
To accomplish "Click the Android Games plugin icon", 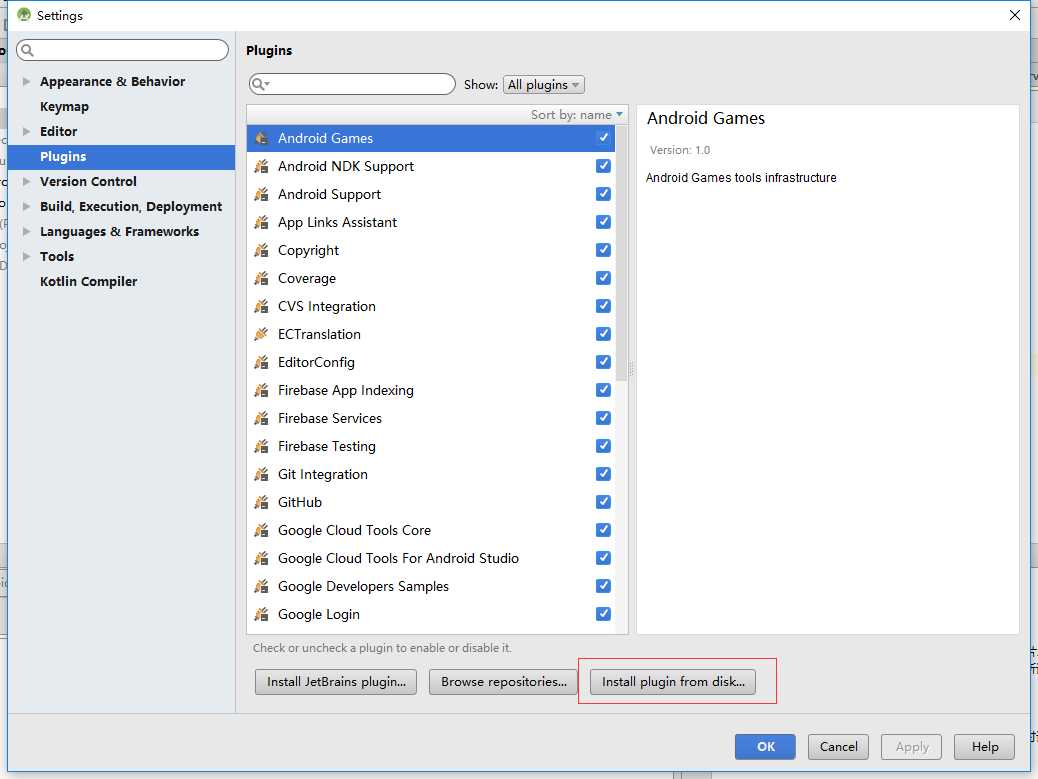I will pyautogui.click(x=261, y=138).
